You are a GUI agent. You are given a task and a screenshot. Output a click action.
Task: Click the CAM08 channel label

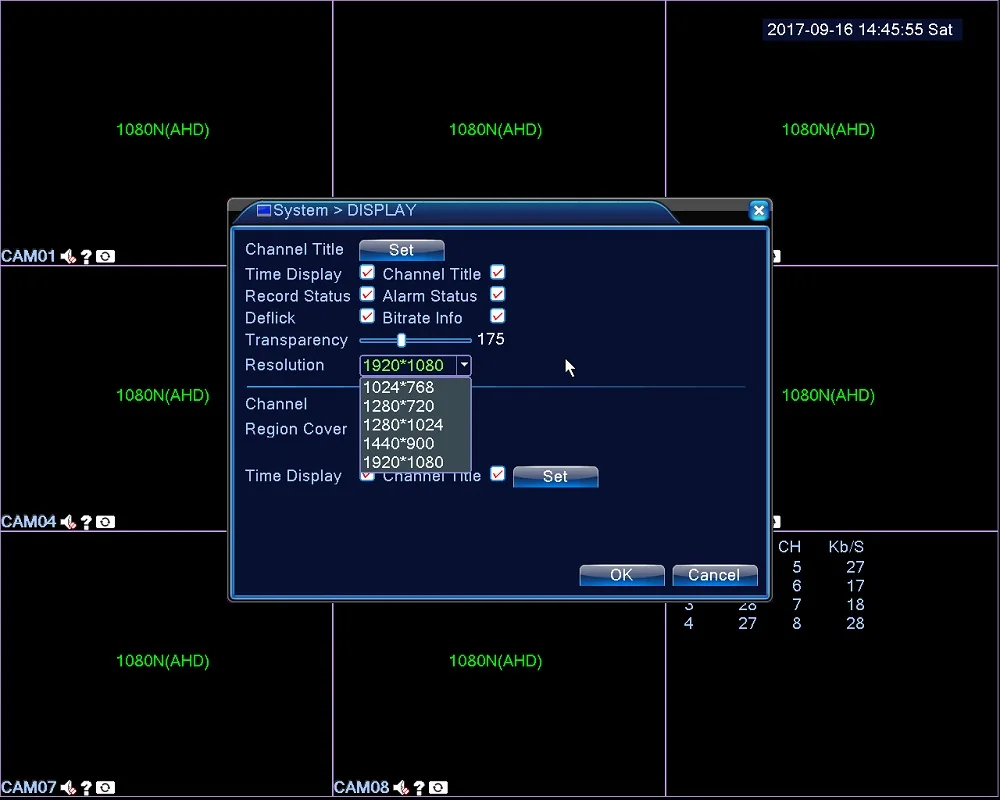coord(362,787)
